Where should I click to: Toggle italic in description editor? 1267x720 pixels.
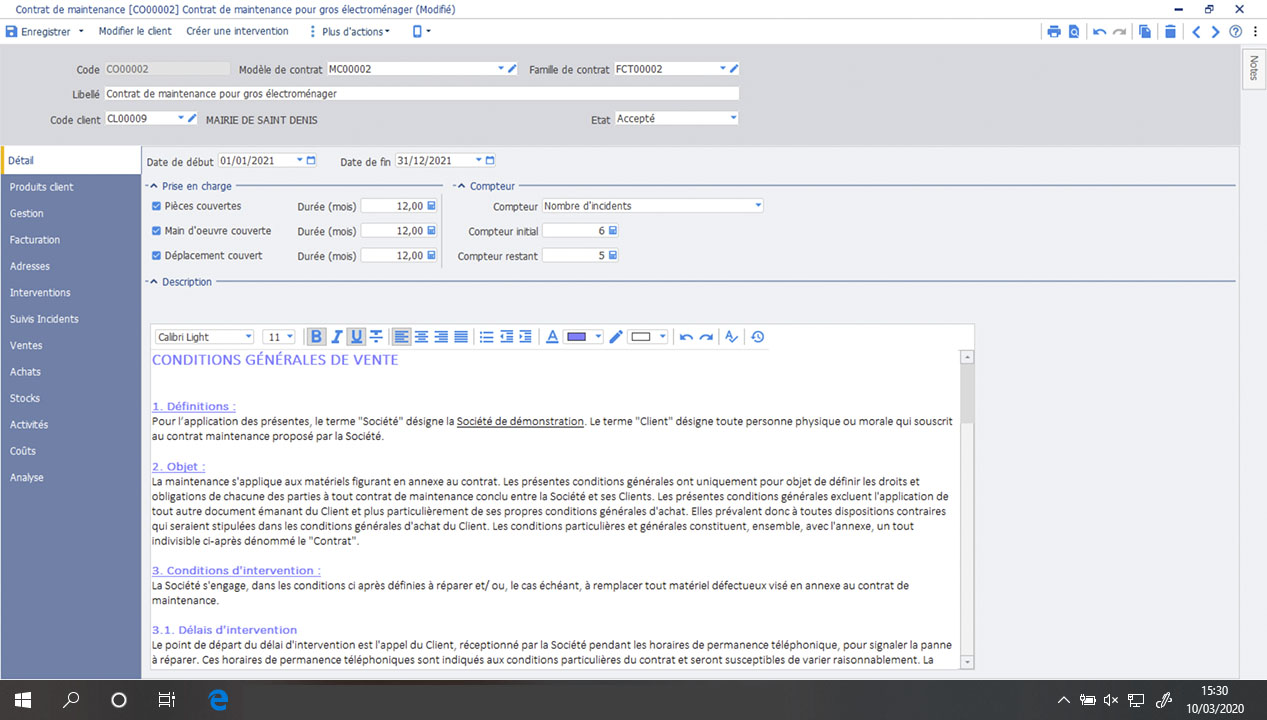coord(337,337)
